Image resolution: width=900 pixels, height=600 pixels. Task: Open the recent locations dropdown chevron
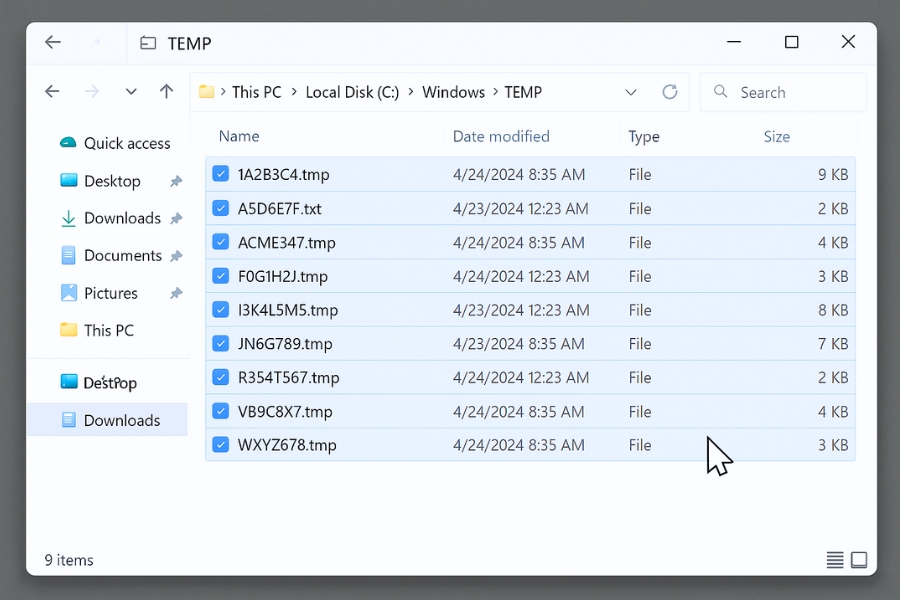pyautogui.click(x=131, y=92)
